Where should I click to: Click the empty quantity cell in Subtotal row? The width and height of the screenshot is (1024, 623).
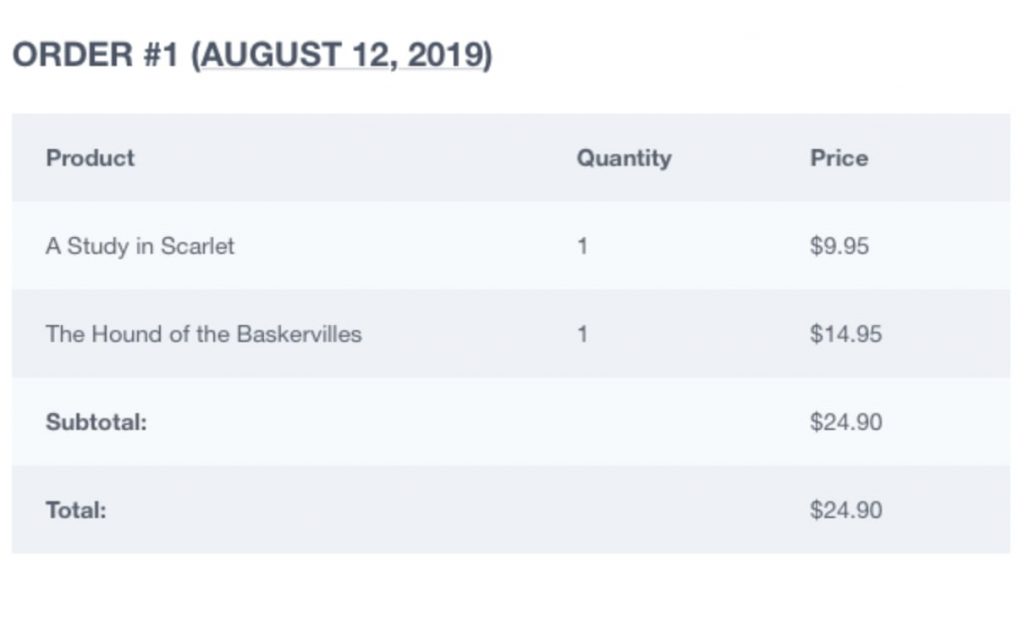coord(660,423)
